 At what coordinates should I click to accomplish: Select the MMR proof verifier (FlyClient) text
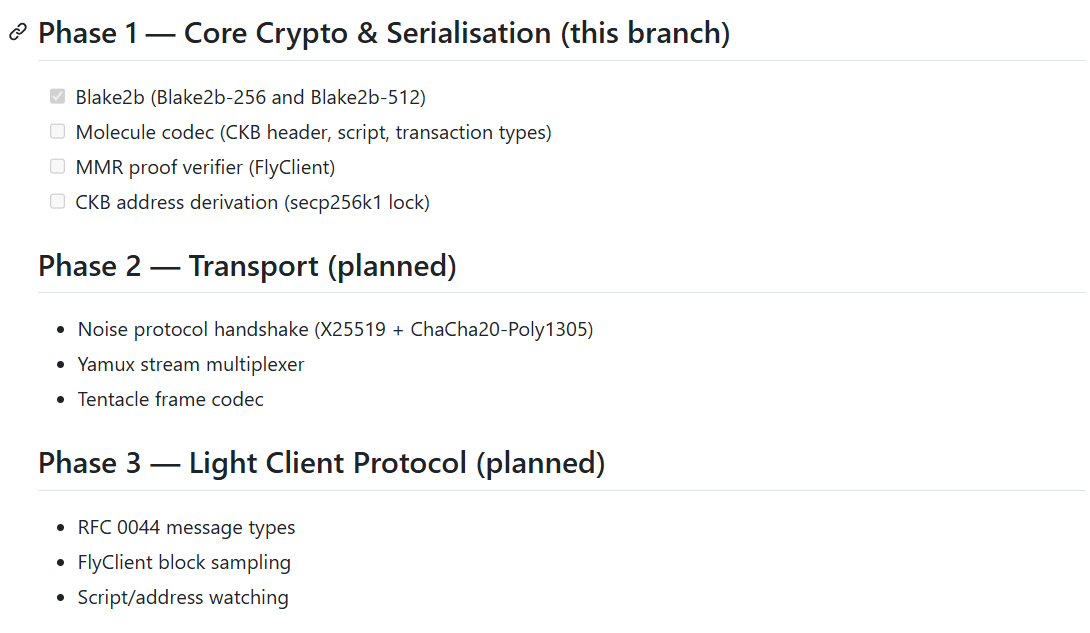point(205,167)
